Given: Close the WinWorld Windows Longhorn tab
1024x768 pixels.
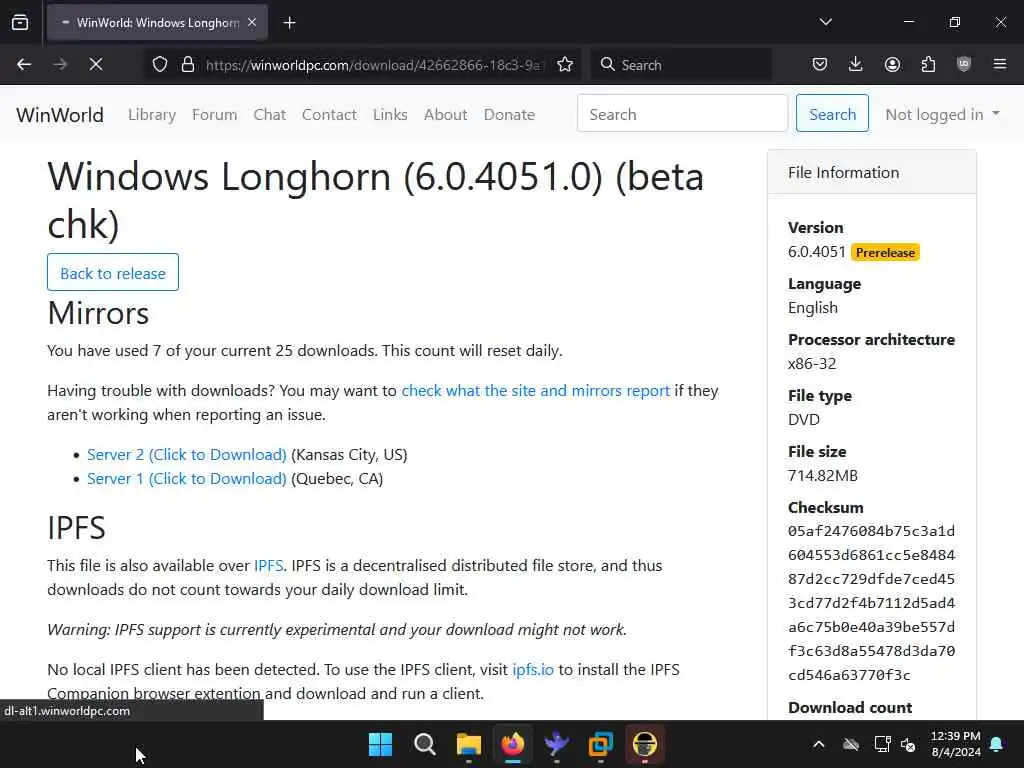Looking at the screenshot, I should pyautogui.click(x=252, y=23).
